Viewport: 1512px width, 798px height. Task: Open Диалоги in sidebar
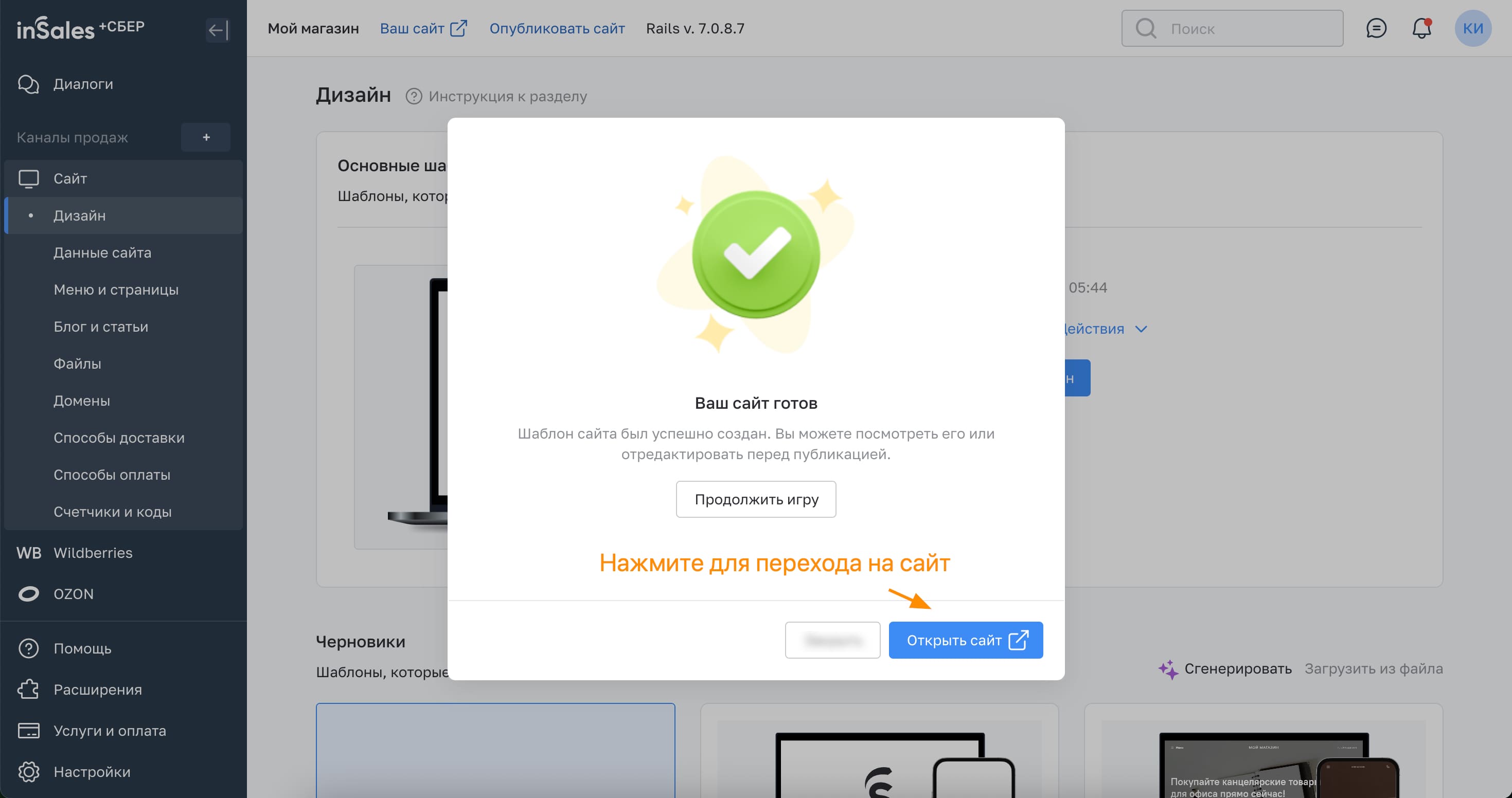83,84
